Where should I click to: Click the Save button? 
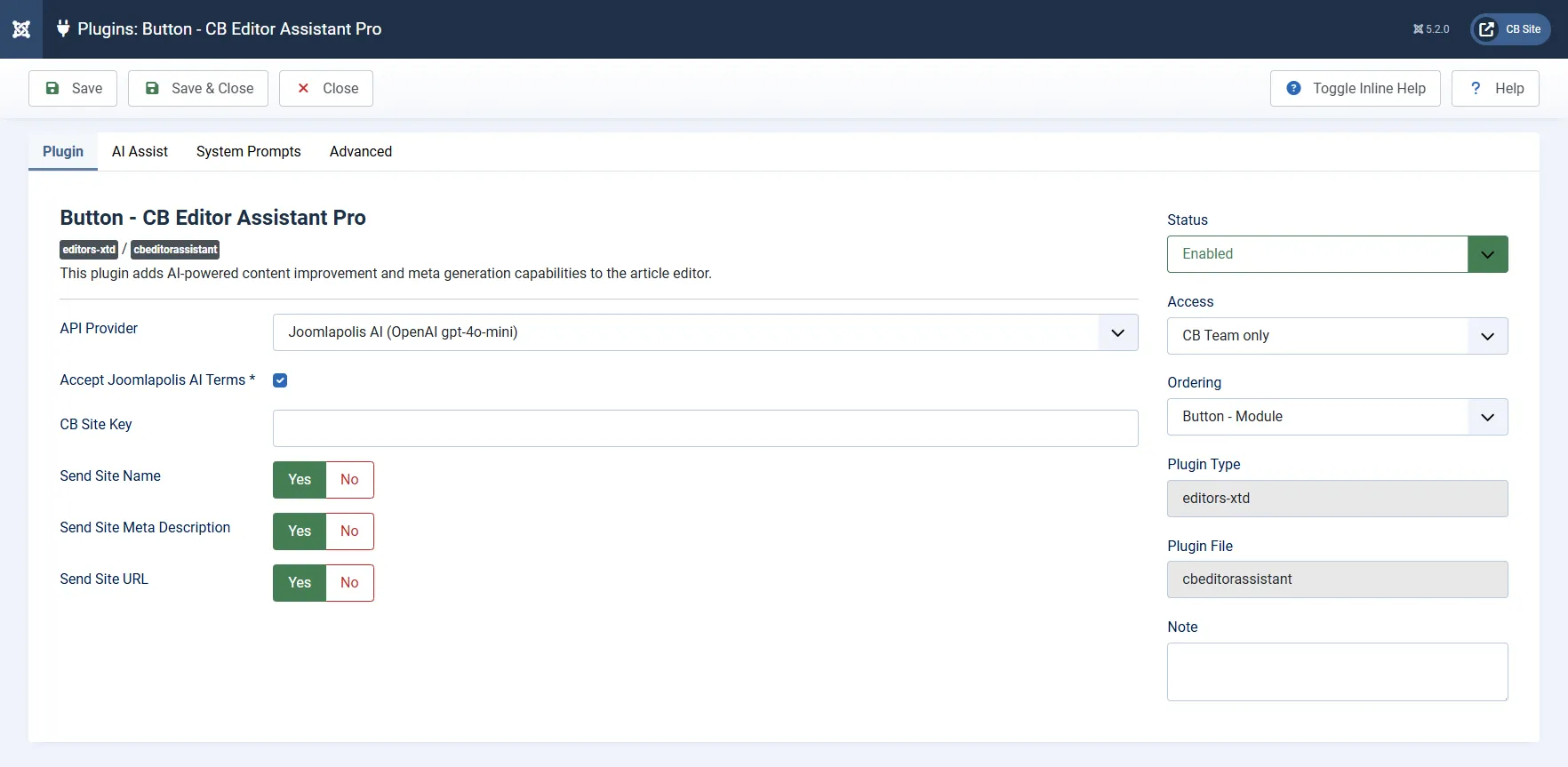coord(73,88)
